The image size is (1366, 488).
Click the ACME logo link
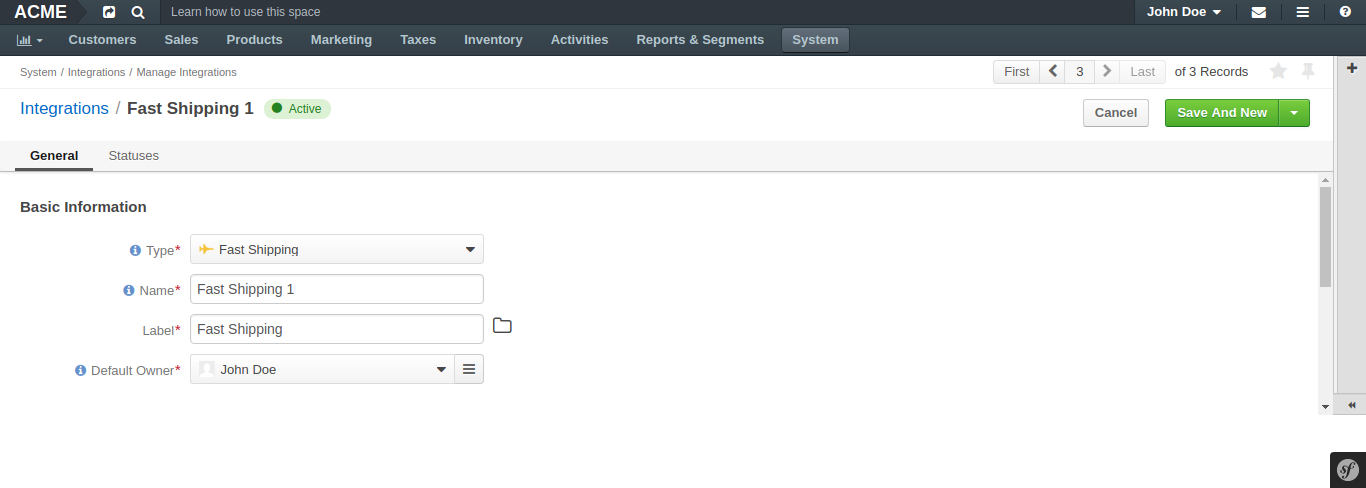(x=40, y=12)
